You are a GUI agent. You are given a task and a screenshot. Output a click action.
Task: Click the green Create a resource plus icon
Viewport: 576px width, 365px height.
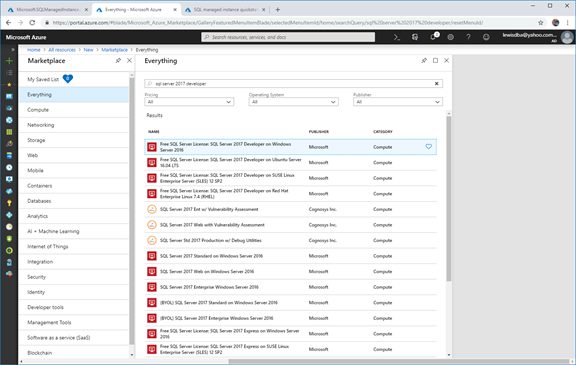[9, 61]
